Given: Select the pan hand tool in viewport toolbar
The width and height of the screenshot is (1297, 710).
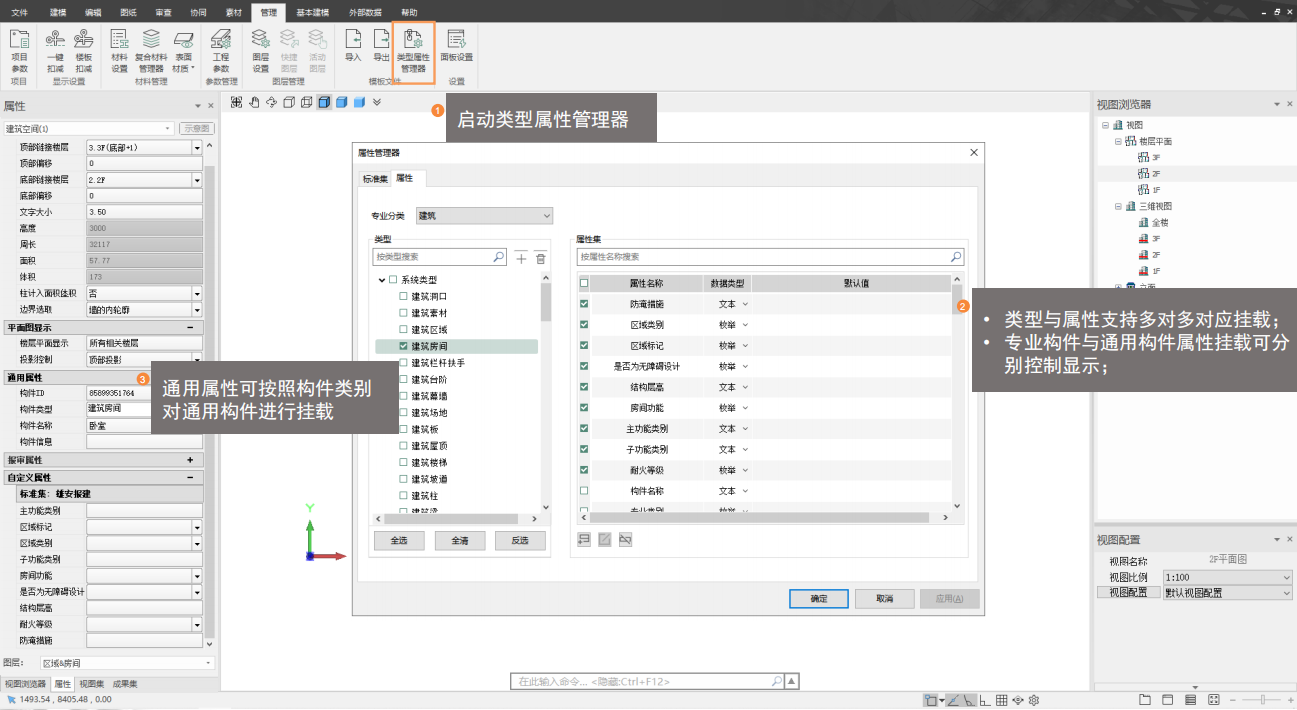Looking at the screenshot, I should (x=254, y=102).
